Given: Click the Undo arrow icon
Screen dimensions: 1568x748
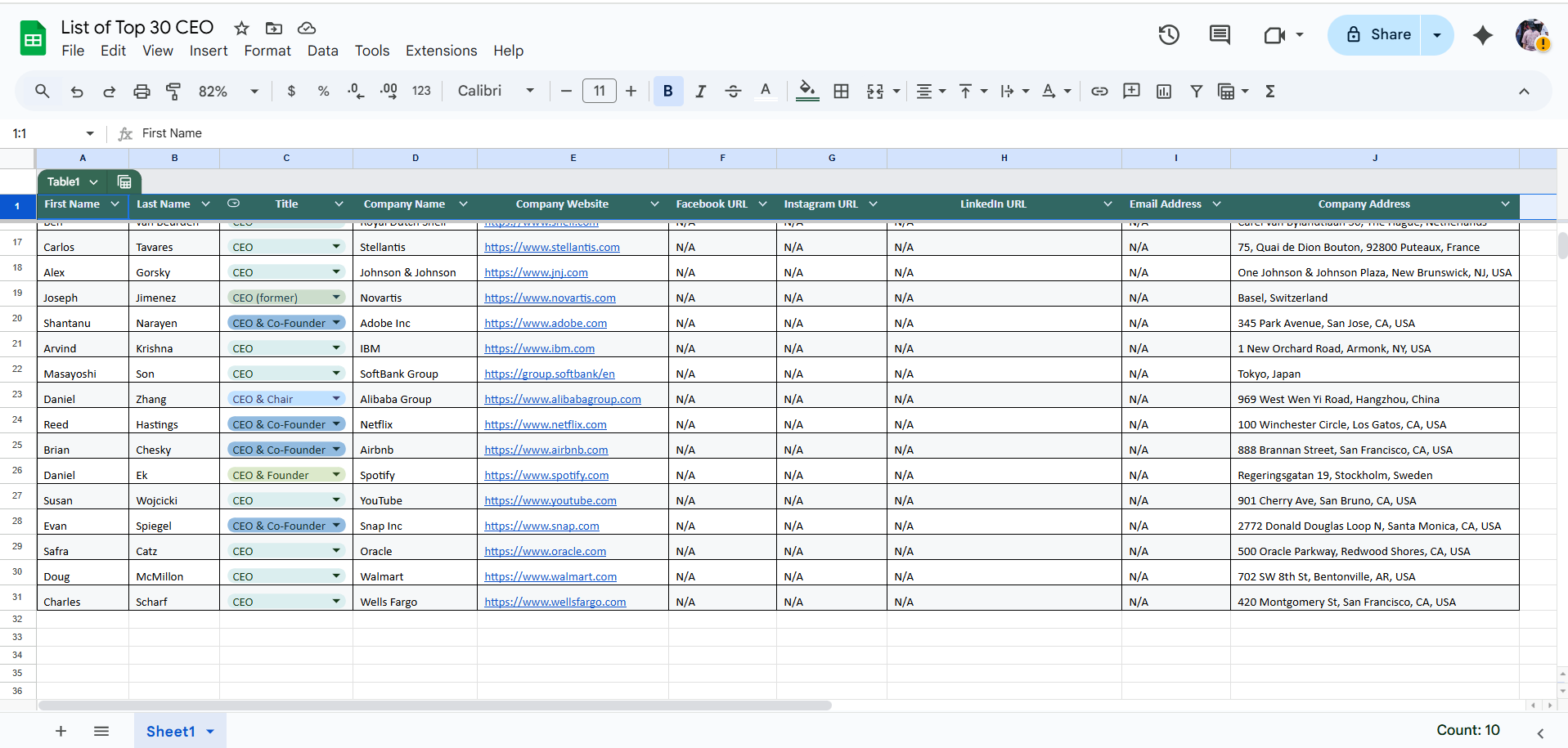Looking at the screenshot, I should (77, 92).
